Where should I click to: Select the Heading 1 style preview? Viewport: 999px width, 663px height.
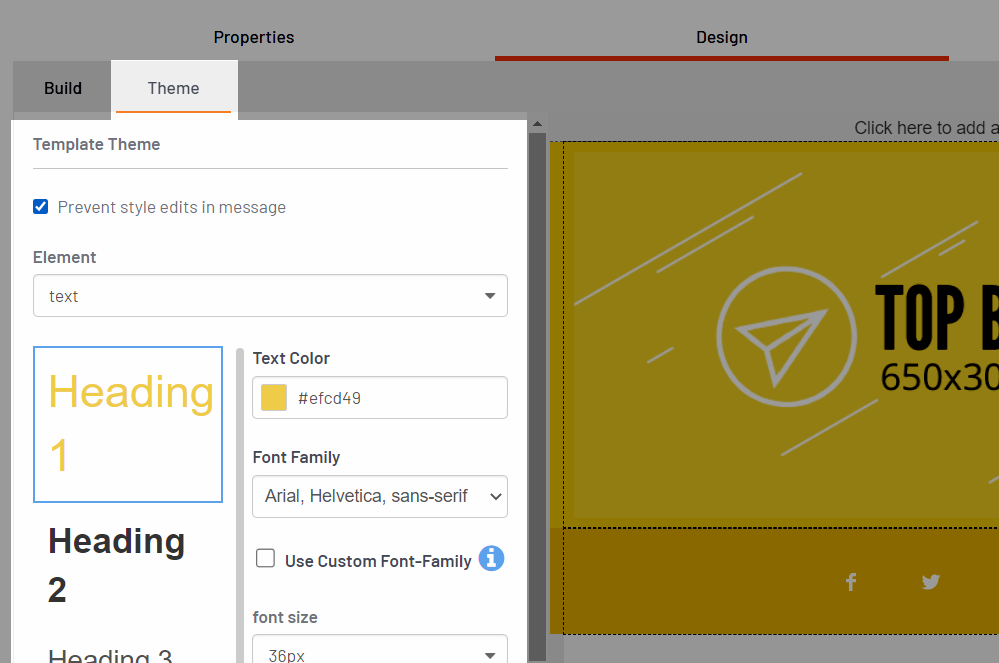coord(128,424)
